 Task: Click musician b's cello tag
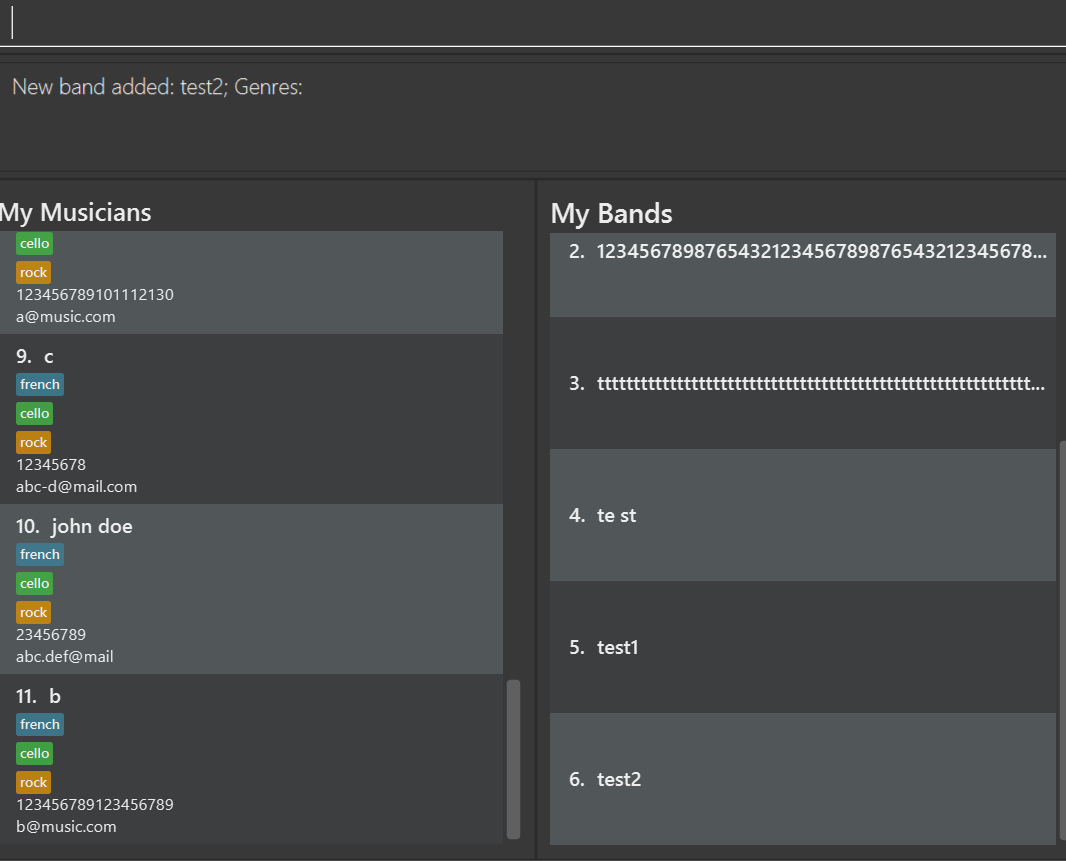pos(34,753)
